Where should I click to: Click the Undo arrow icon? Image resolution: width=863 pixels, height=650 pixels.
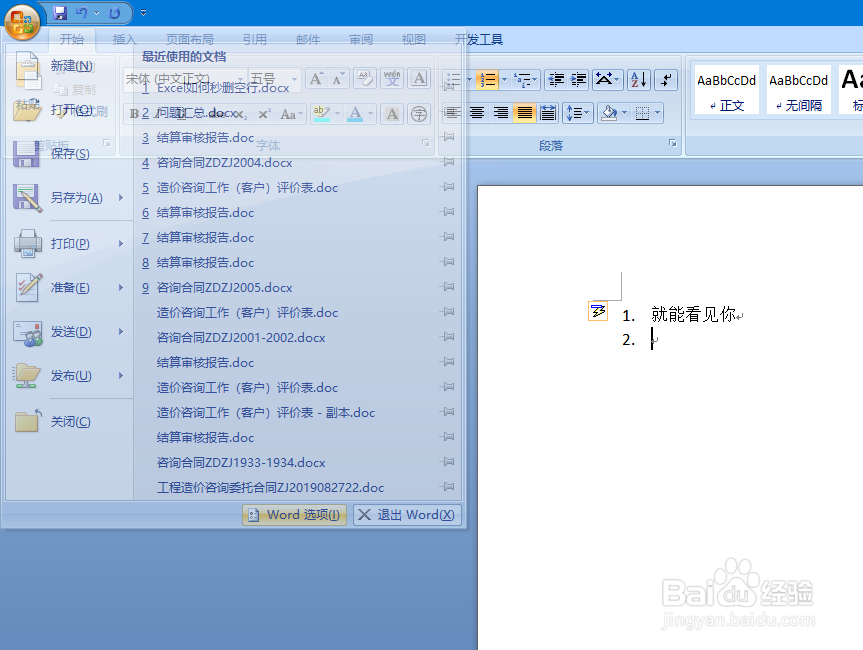(82, 13)
